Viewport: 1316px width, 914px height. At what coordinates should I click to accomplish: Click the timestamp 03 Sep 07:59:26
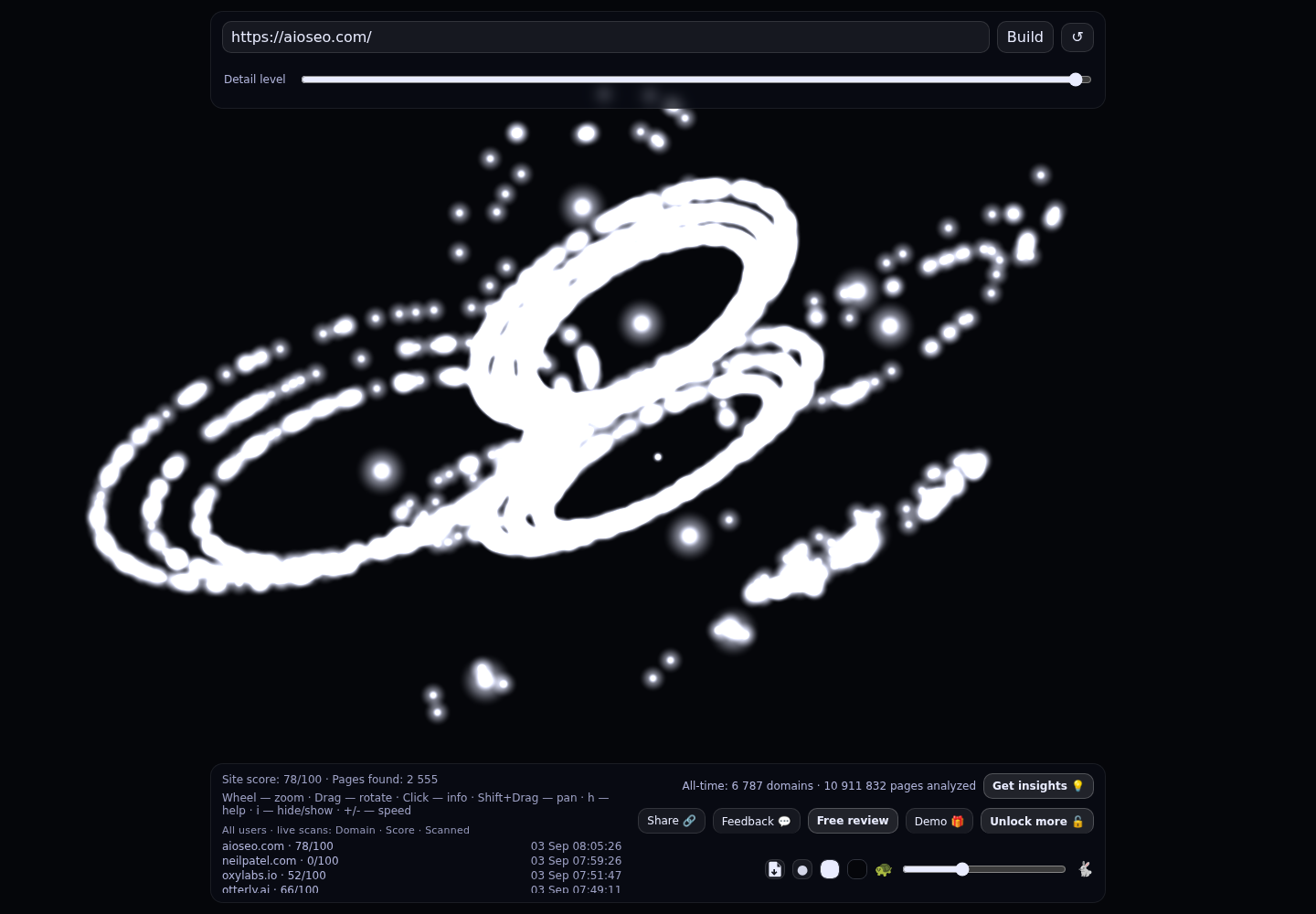click(x=576, y=861)
